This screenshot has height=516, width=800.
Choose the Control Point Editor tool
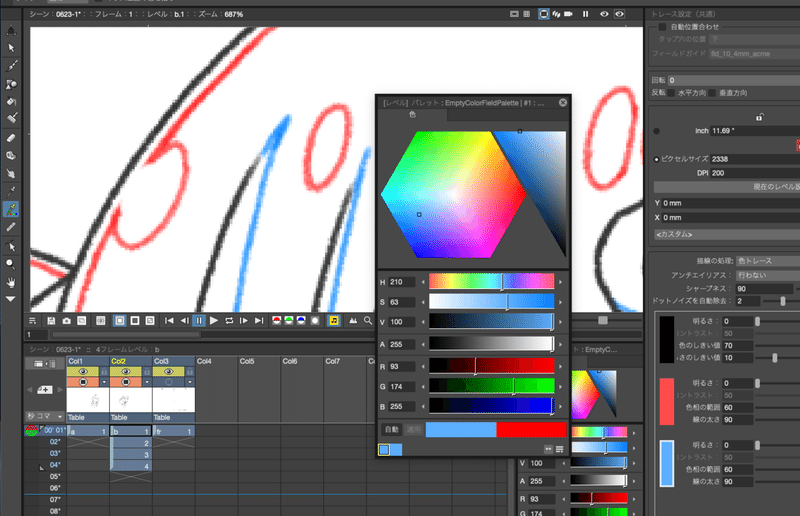11,246
